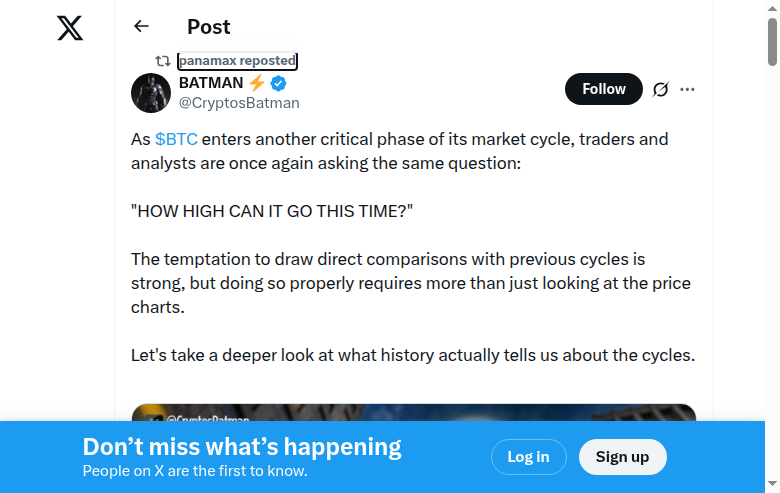This screenshot has width=780, height=493.
Task: Open BATMAN's profile avatar
Action: pyautogui.click(x=151, y=93)
